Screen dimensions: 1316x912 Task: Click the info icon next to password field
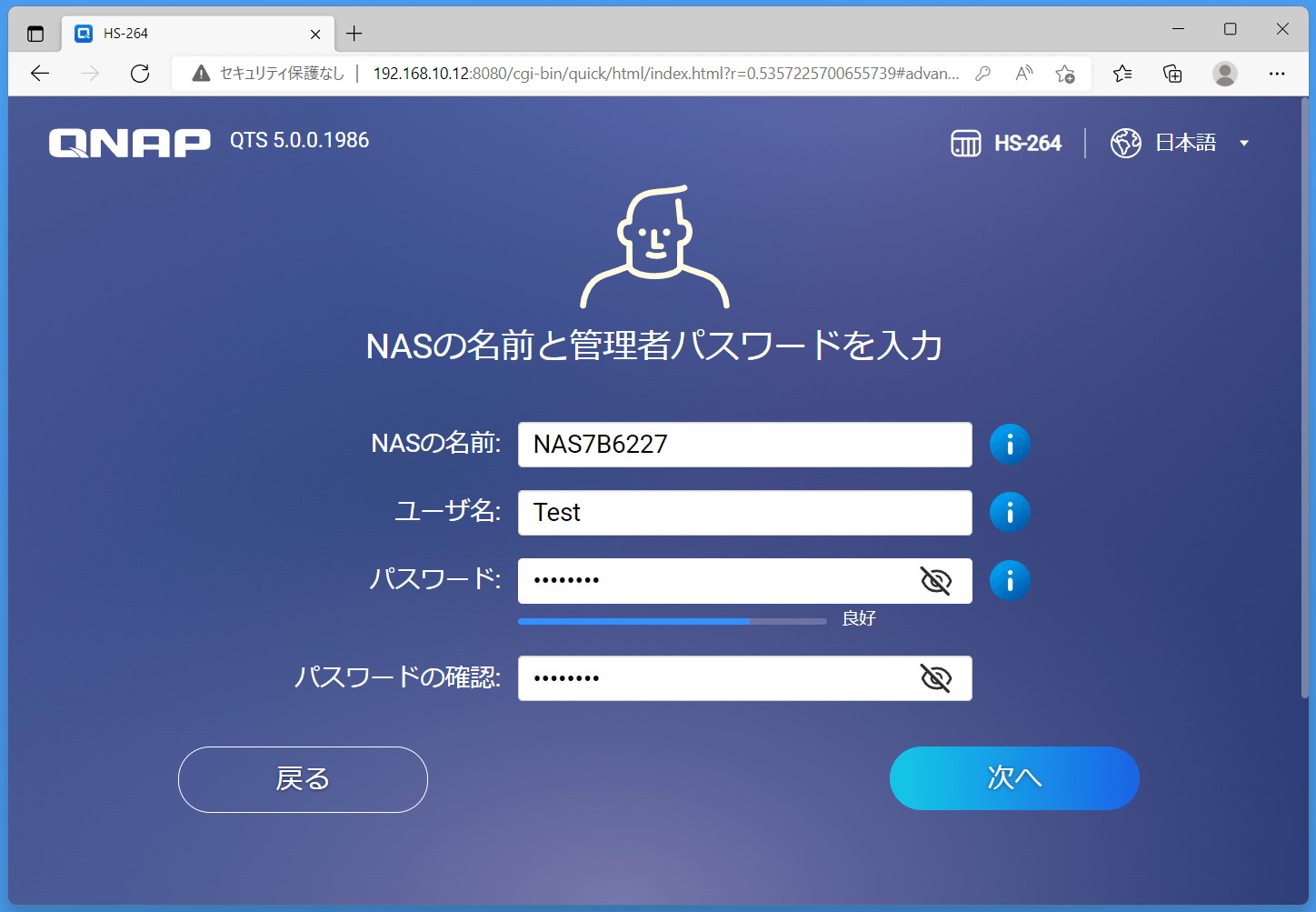[x=1010, y=581]
